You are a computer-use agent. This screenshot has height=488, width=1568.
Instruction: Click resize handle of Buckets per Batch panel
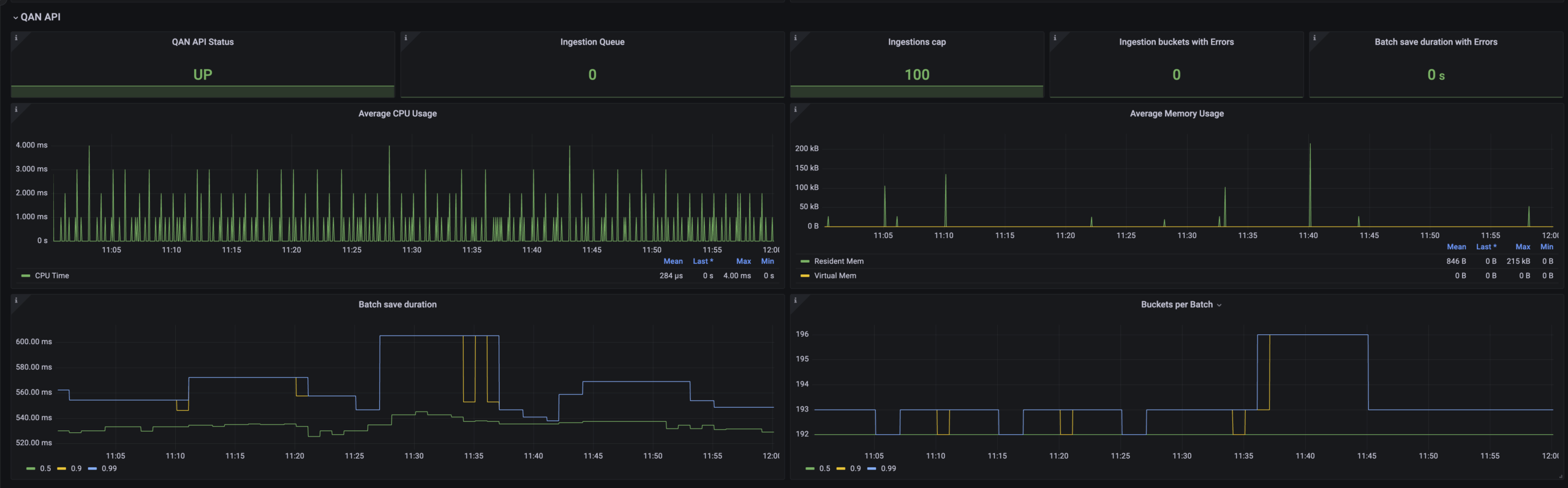pyautogui.click(x=1560, y=476)
